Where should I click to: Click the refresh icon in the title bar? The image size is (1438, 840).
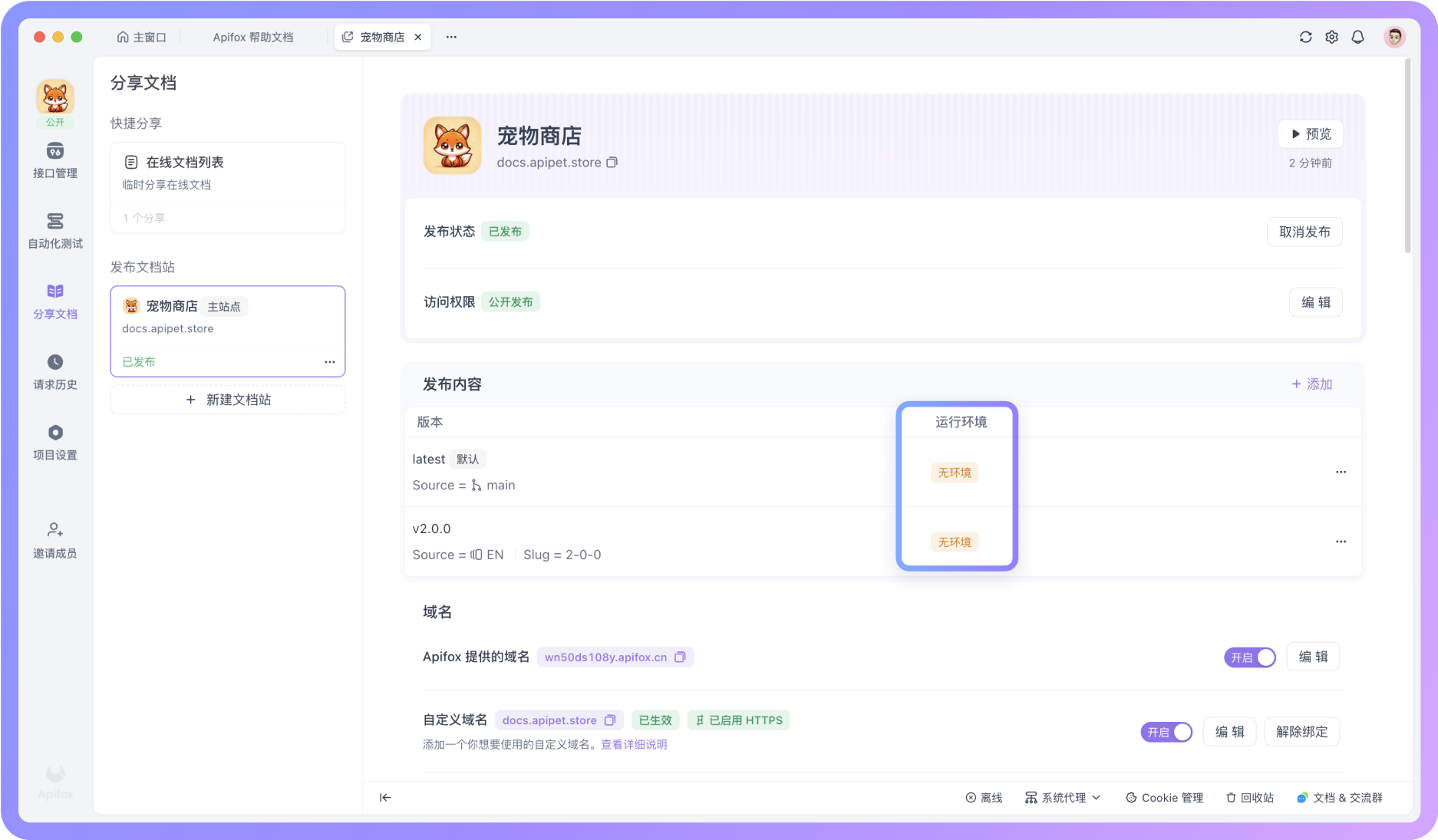tap(1305, 37)
